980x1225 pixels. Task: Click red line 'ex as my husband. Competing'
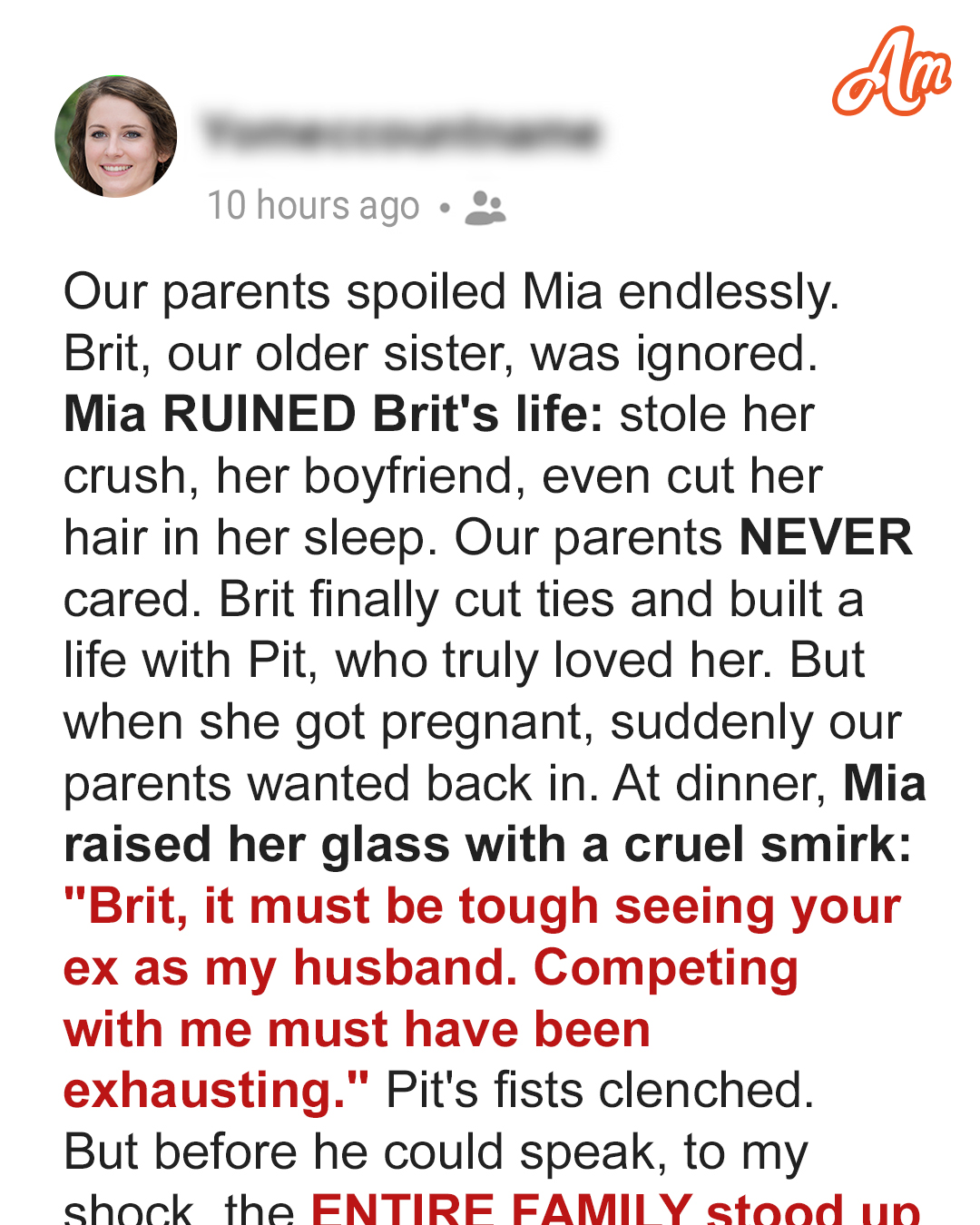pos(431,969)
